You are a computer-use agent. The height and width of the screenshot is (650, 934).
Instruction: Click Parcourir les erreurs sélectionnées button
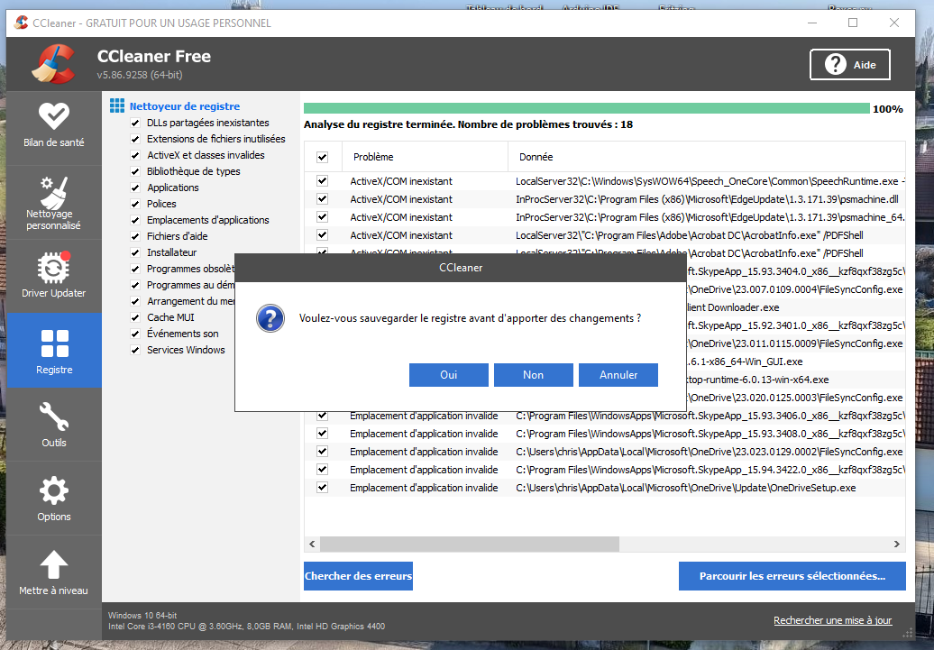coord(792,576)
